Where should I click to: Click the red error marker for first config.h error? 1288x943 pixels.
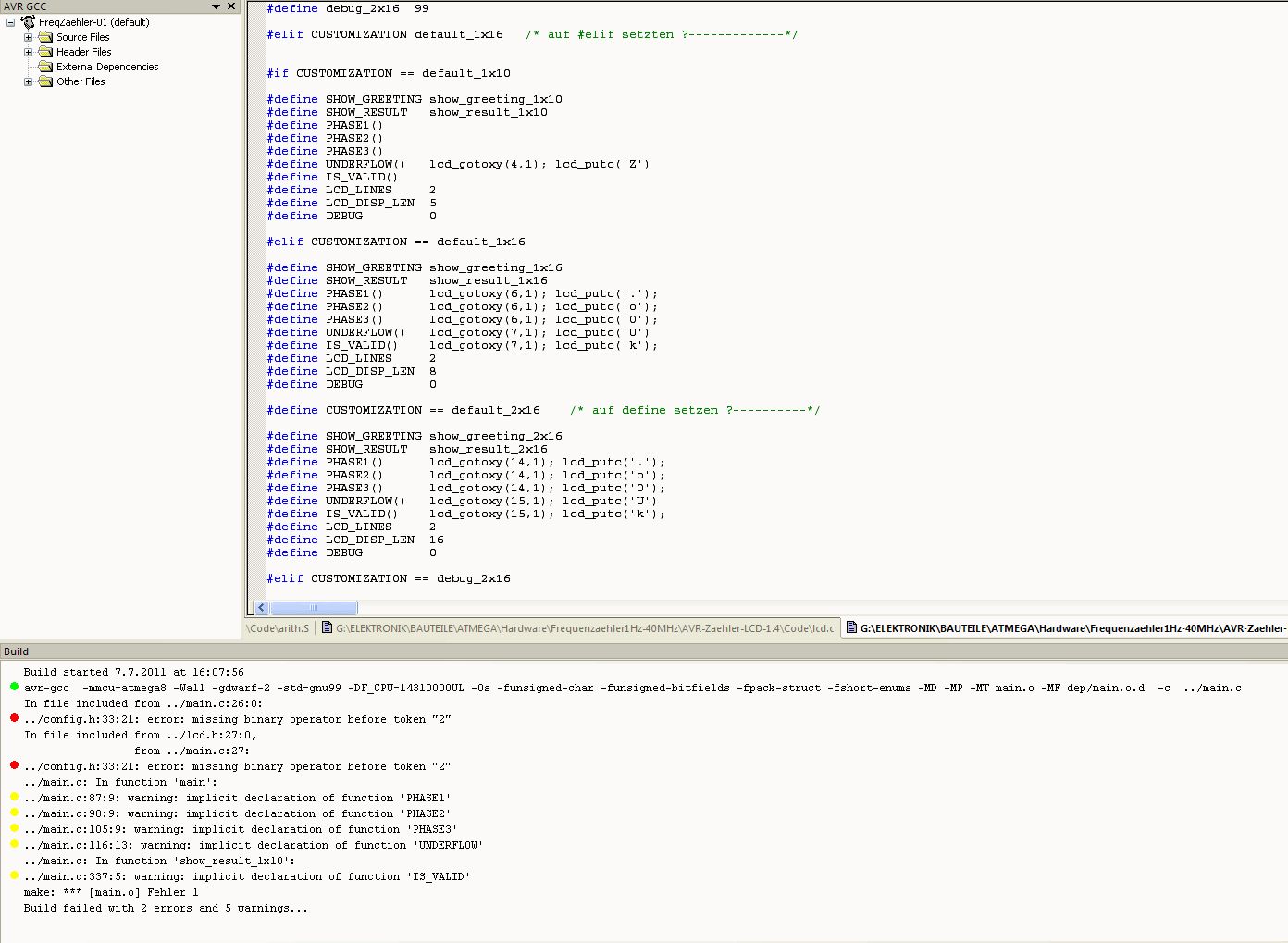tap(14, 718)
